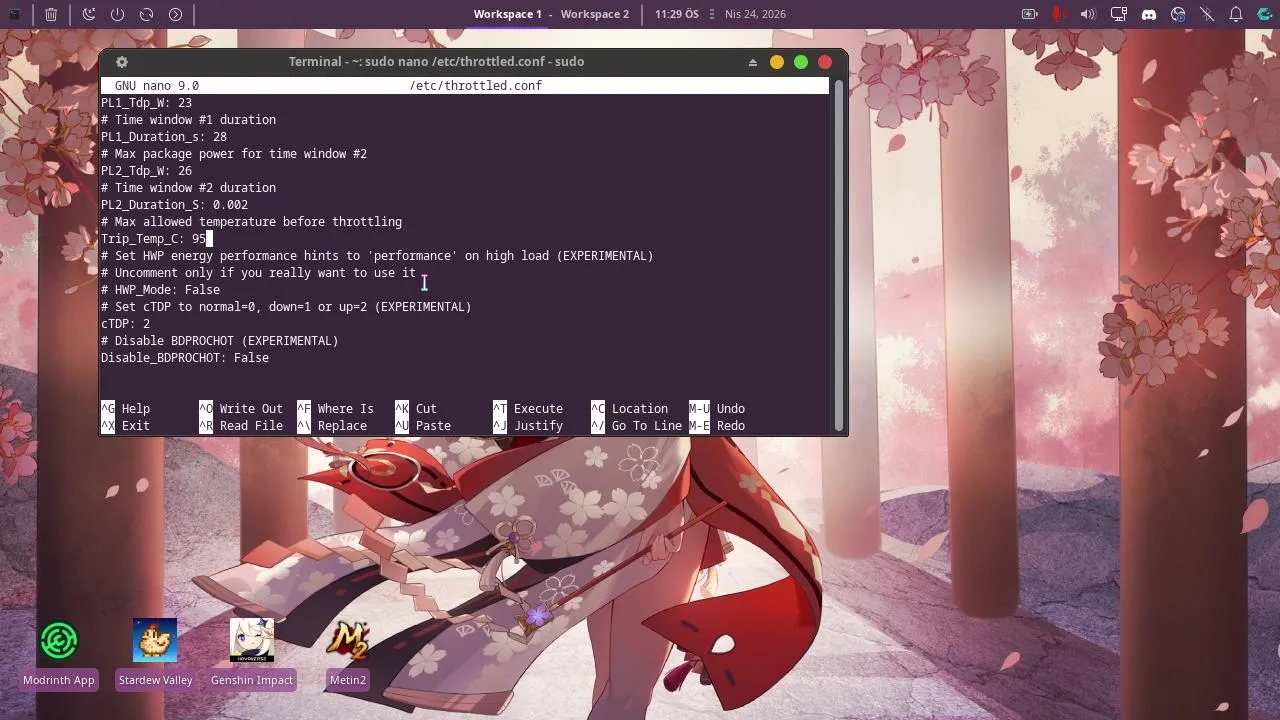This screenshot has width=1280, height=720.
Task: Close the terminal with the red button
Action: point(825,62)
